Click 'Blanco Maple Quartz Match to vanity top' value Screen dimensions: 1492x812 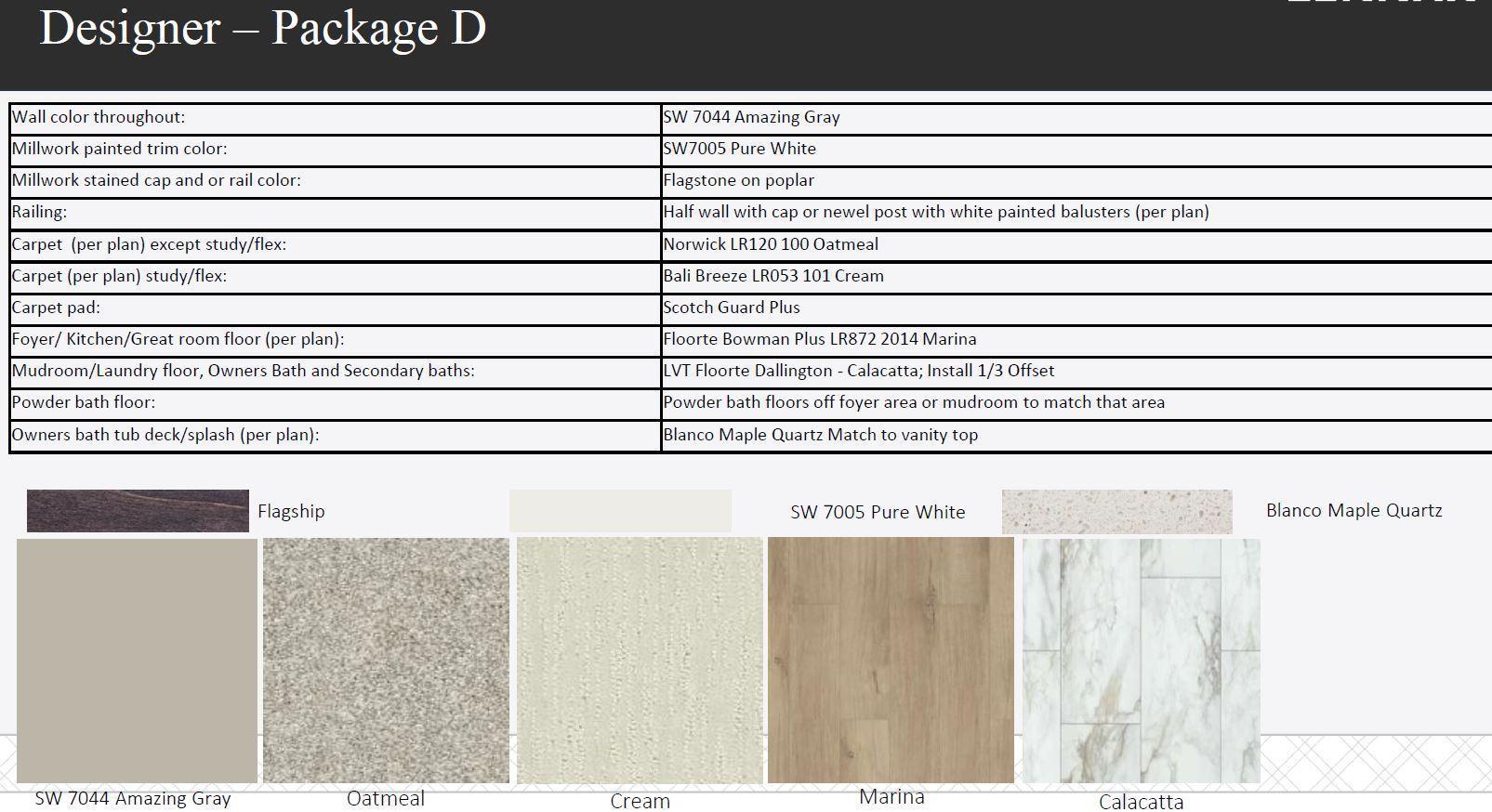click(820, 435)
